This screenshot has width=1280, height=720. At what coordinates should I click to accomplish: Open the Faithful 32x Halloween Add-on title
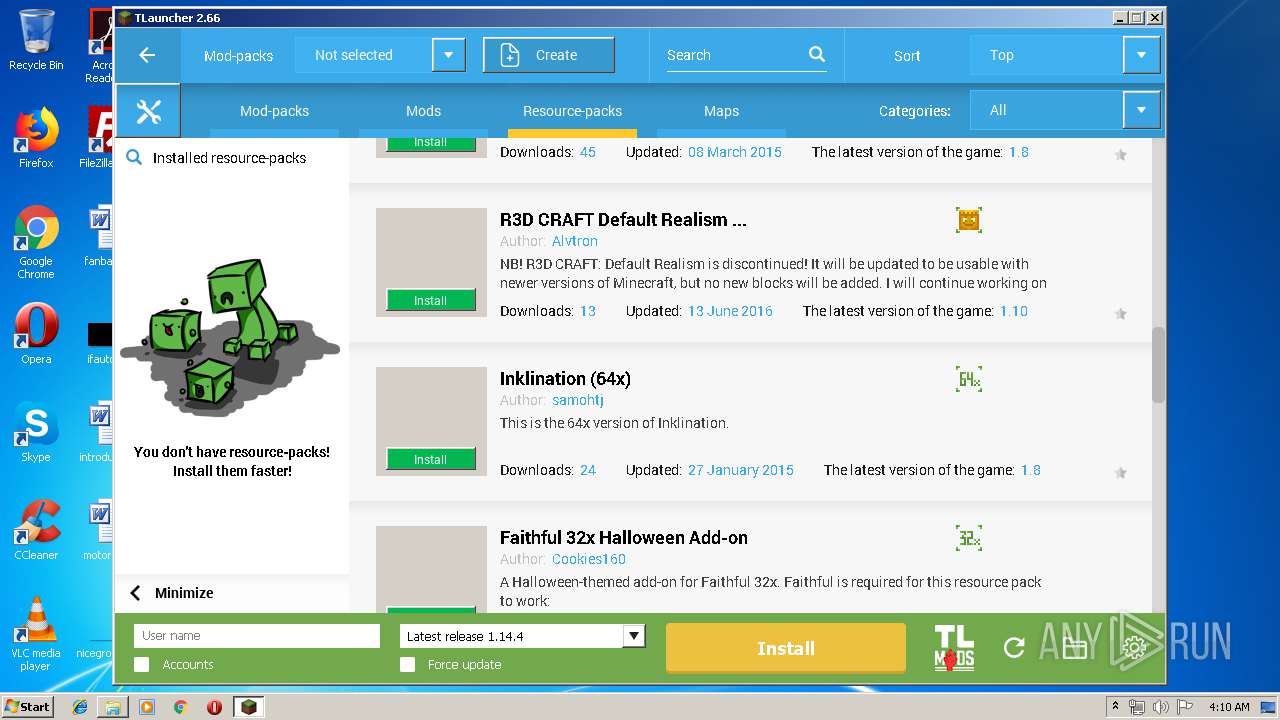pos(624,537)
